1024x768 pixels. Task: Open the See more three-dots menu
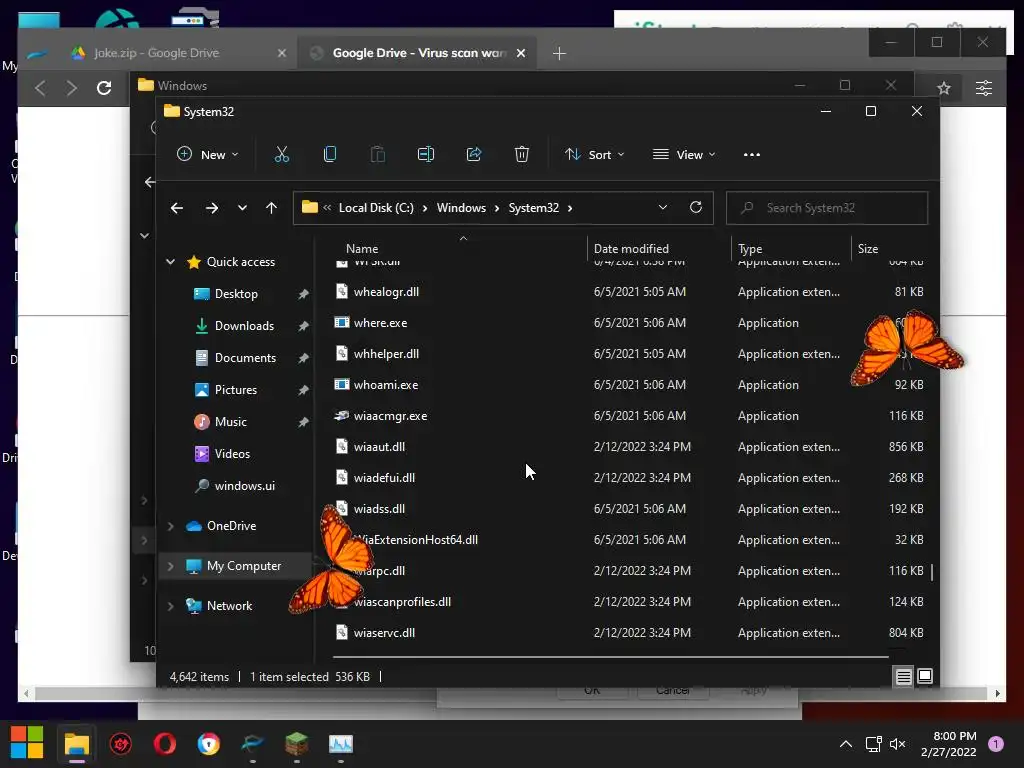point(752,155)
